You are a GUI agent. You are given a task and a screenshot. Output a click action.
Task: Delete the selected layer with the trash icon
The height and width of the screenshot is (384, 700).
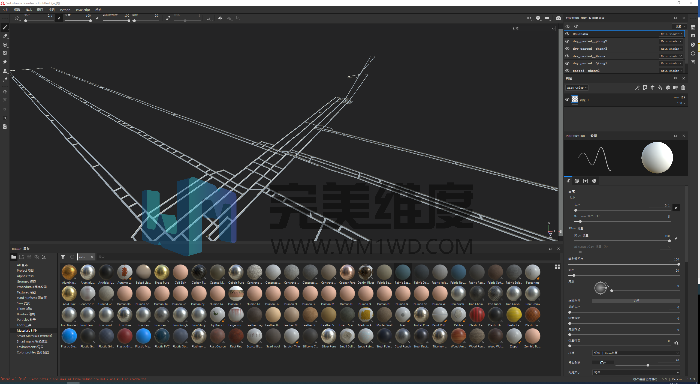click(x=683, y=88)
